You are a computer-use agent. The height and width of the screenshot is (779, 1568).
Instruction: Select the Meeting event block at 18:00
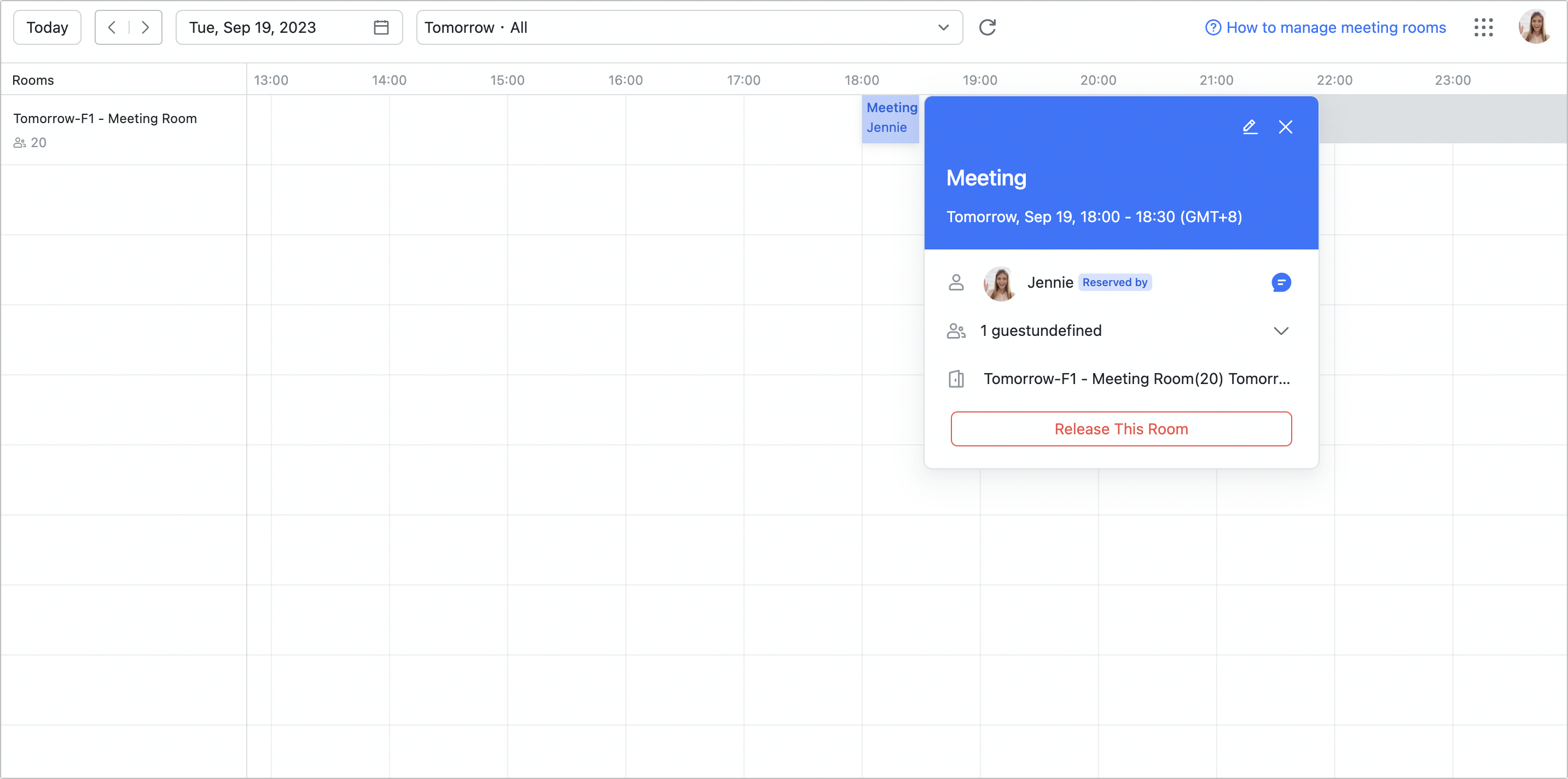click(891, 119)
